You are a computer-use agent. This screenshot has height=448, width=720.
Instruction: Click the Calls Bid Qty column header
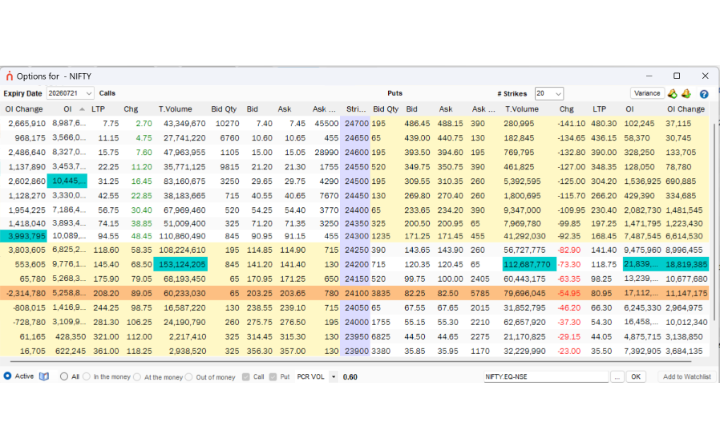(x=224, y=109)
